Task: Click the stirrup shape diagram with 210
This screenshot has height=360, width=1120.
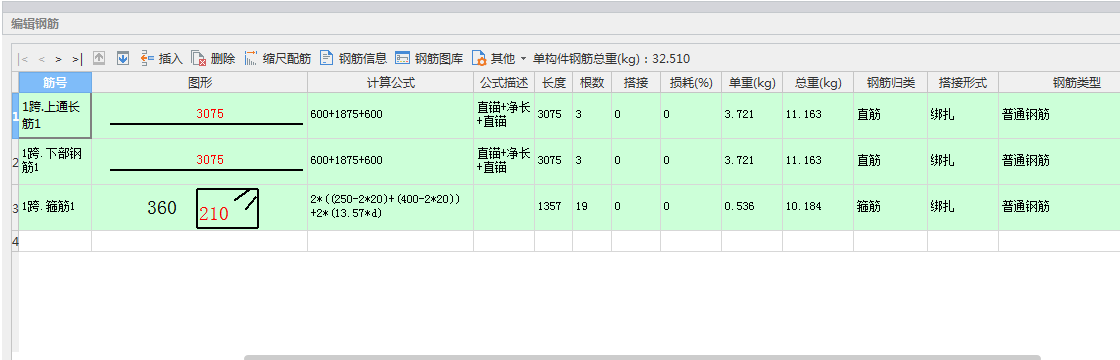Action: coord(227,209)
